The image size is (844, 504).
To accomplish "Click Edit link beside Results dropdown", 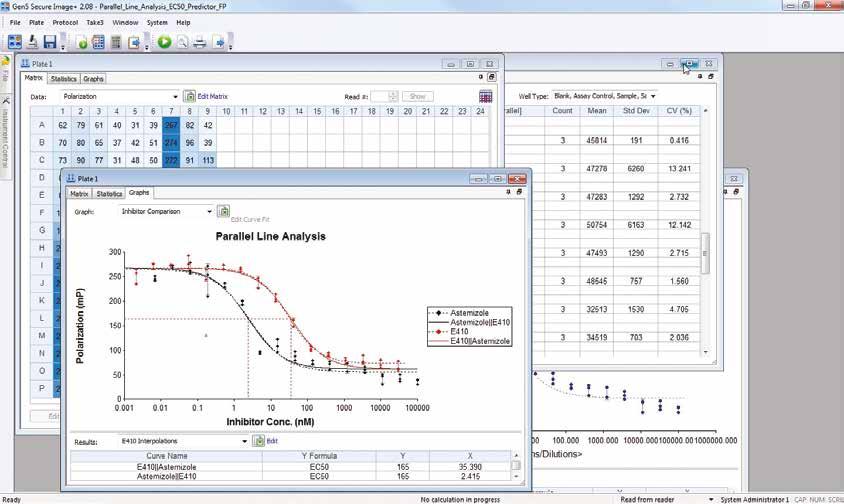I will (x=272, y=441).
